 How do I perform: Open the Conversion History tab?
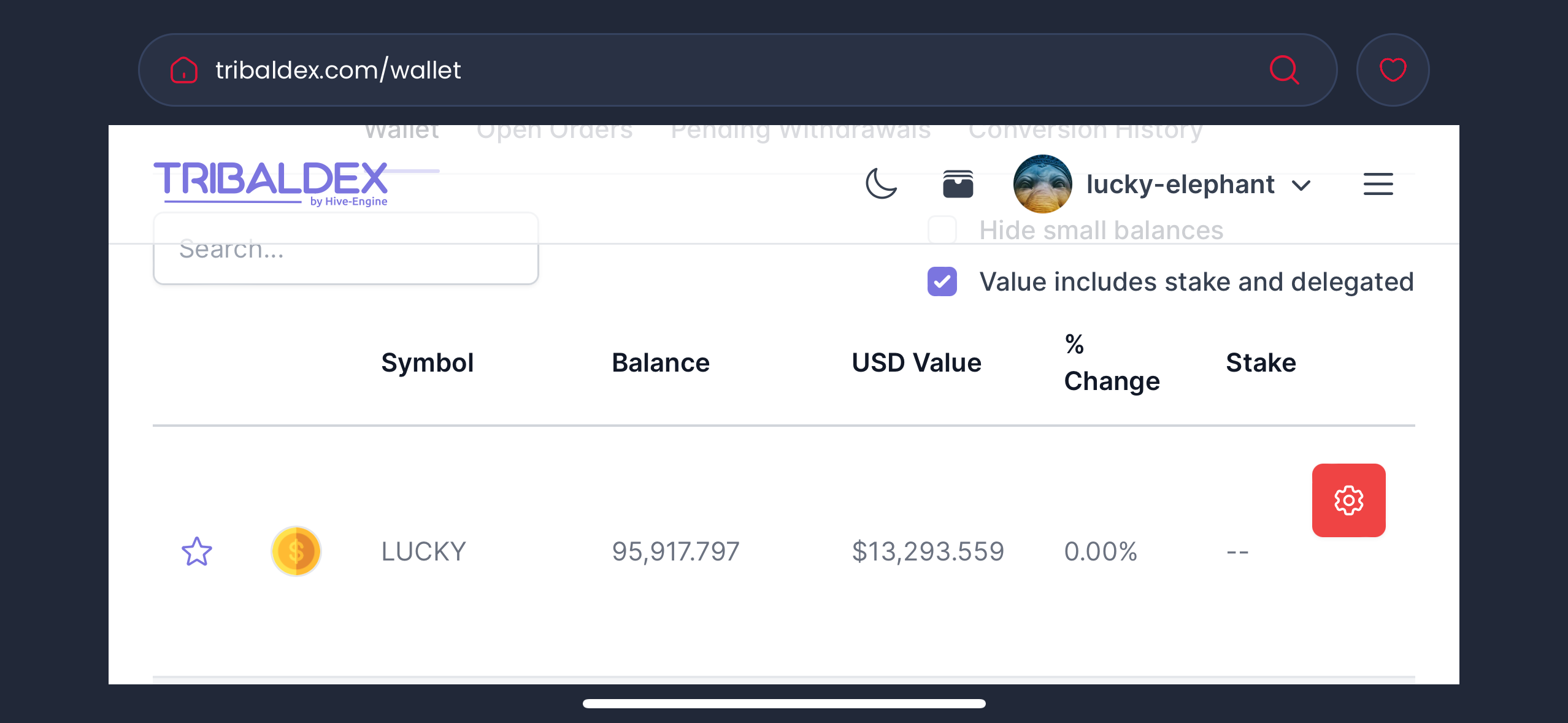point(1085,131)
